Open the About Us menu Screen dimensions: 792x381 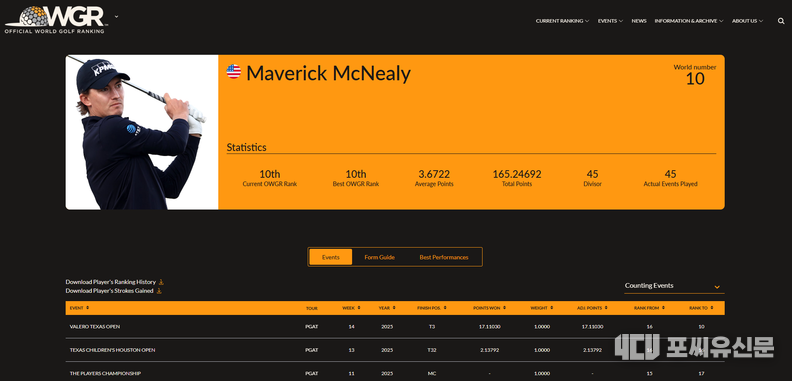747,21
